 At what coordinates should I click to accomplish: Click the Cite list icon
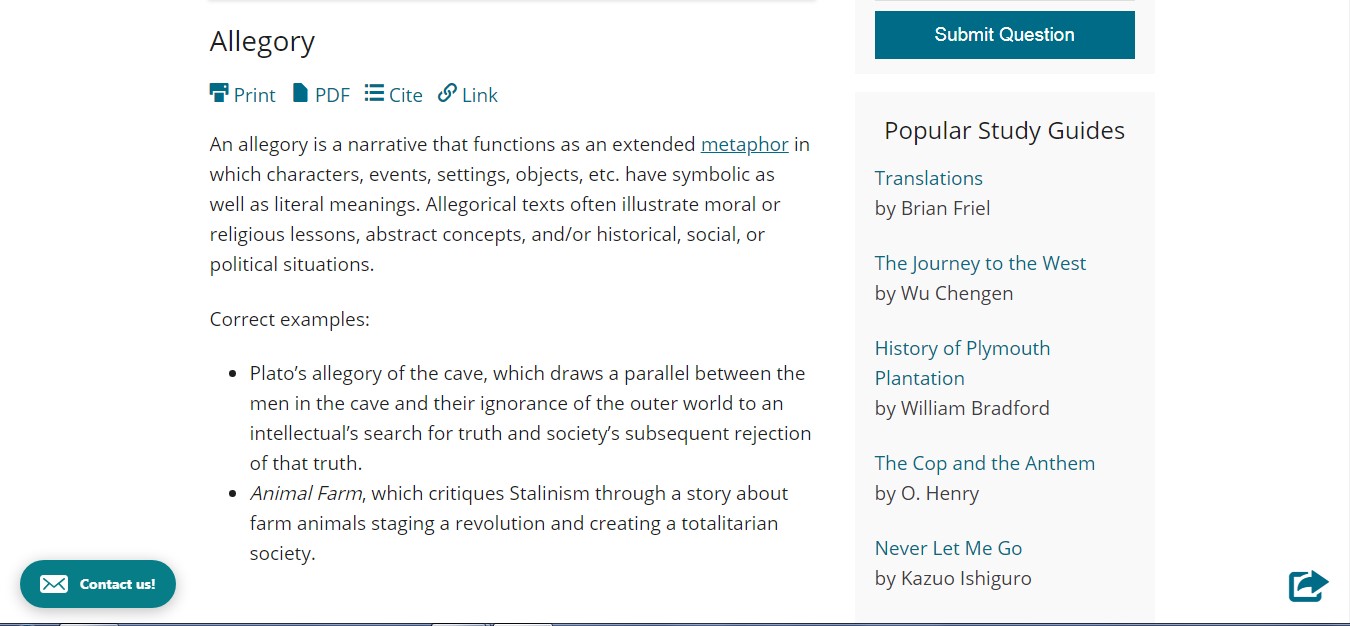pyautogui.click(x=374, y=93)
